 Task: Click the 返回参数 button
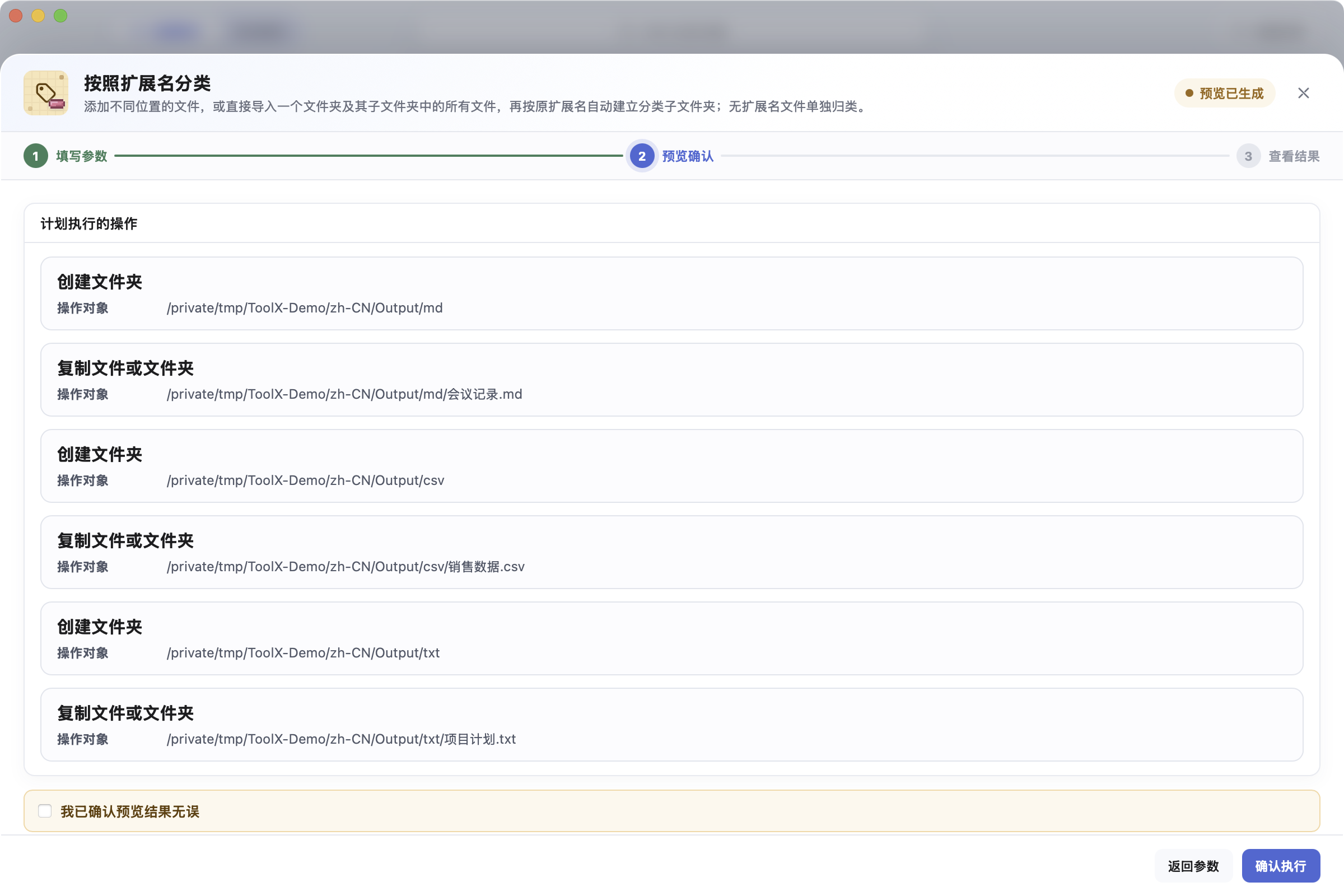tap(1193, 866)
